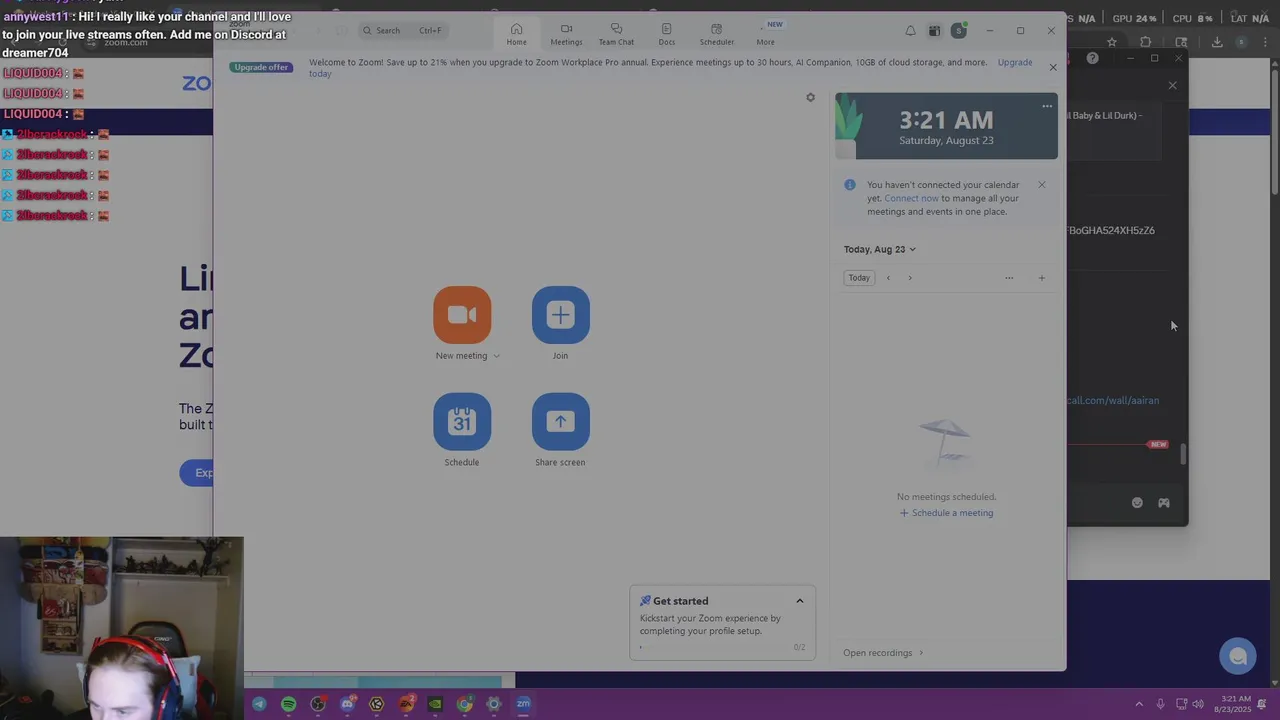Viewport: 1280px width, 720px height.
Task: Click browser downloads icon in background window
Action: coord(1217,42)
